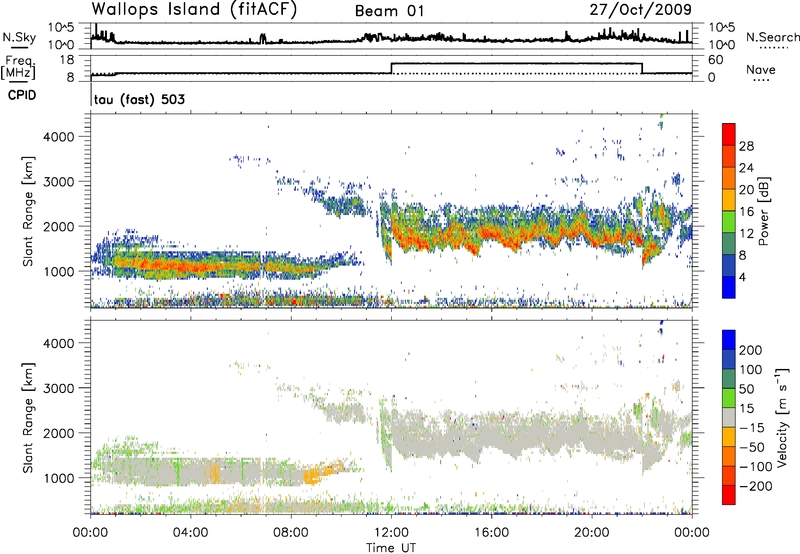Screen dimensions: 800x554
Task: Click the '20:00' time axis label
Action: (x=591, y=533)
